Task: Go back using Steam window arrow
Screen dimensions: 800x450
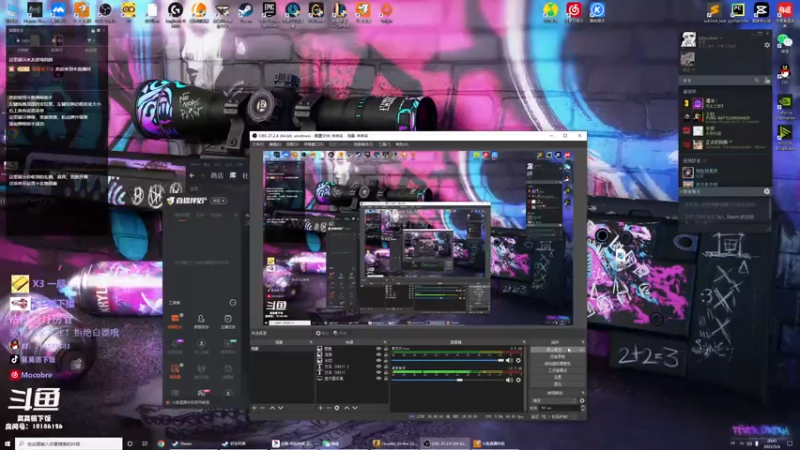Action: pos(192,176)
